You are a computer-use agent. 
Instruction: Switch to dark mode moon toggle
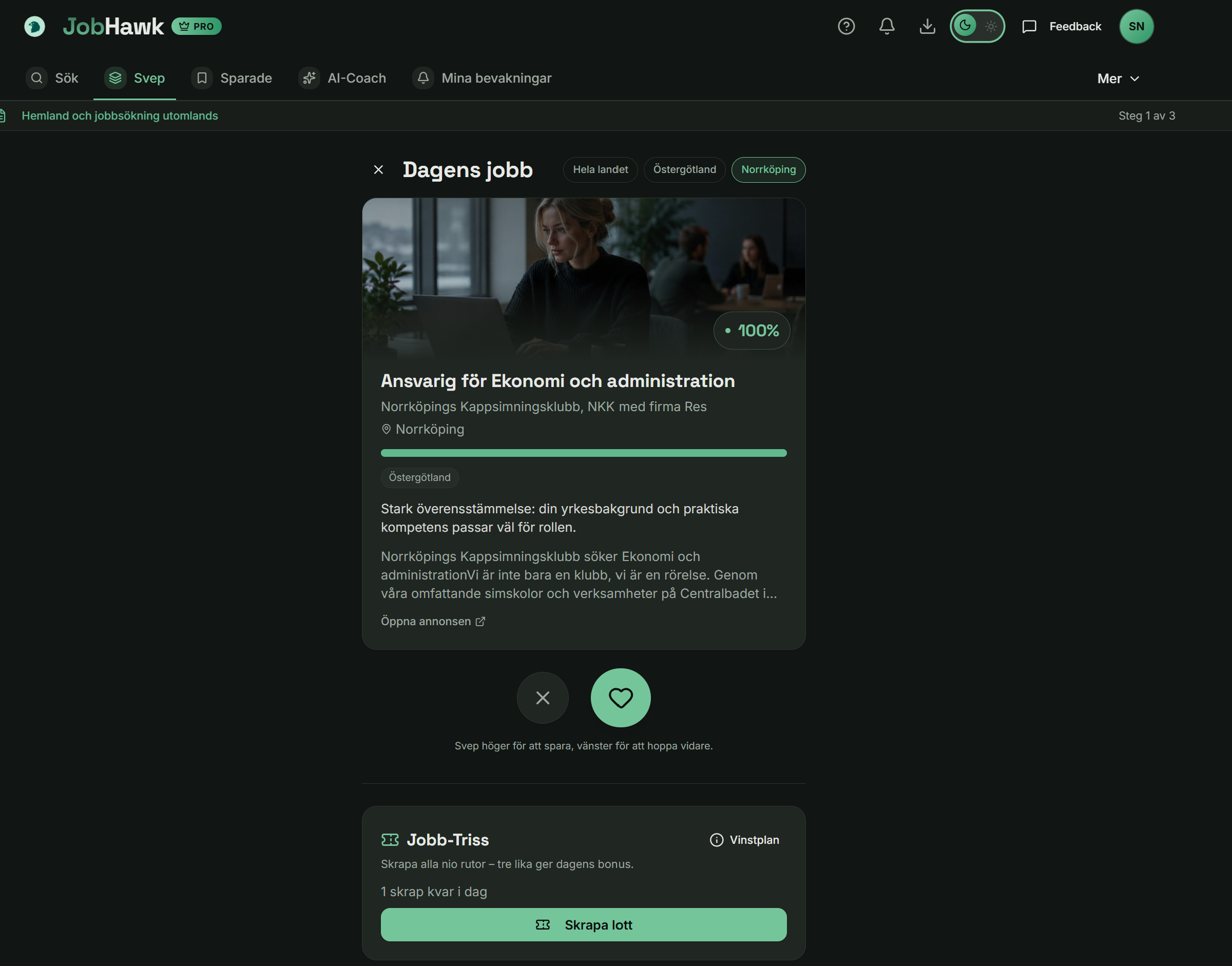pos(965,26)
